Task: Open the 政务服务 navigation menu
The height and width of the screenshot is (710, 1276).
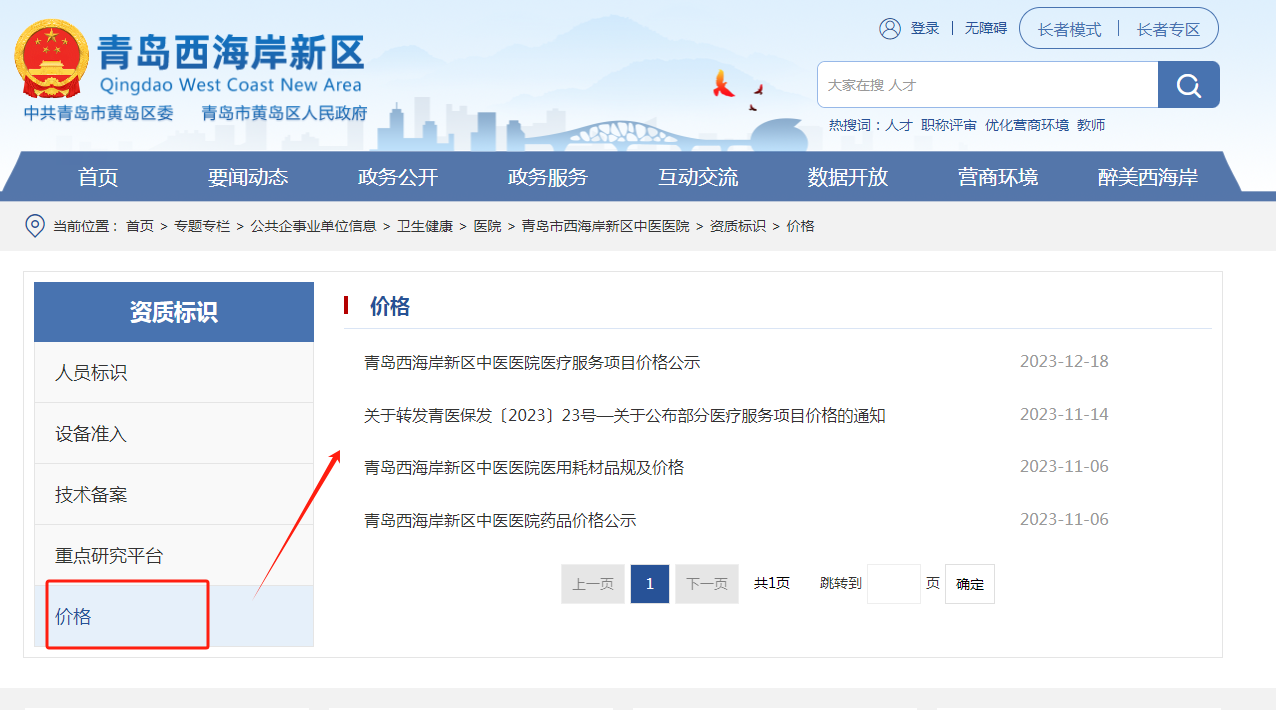Action: point(548,177)
